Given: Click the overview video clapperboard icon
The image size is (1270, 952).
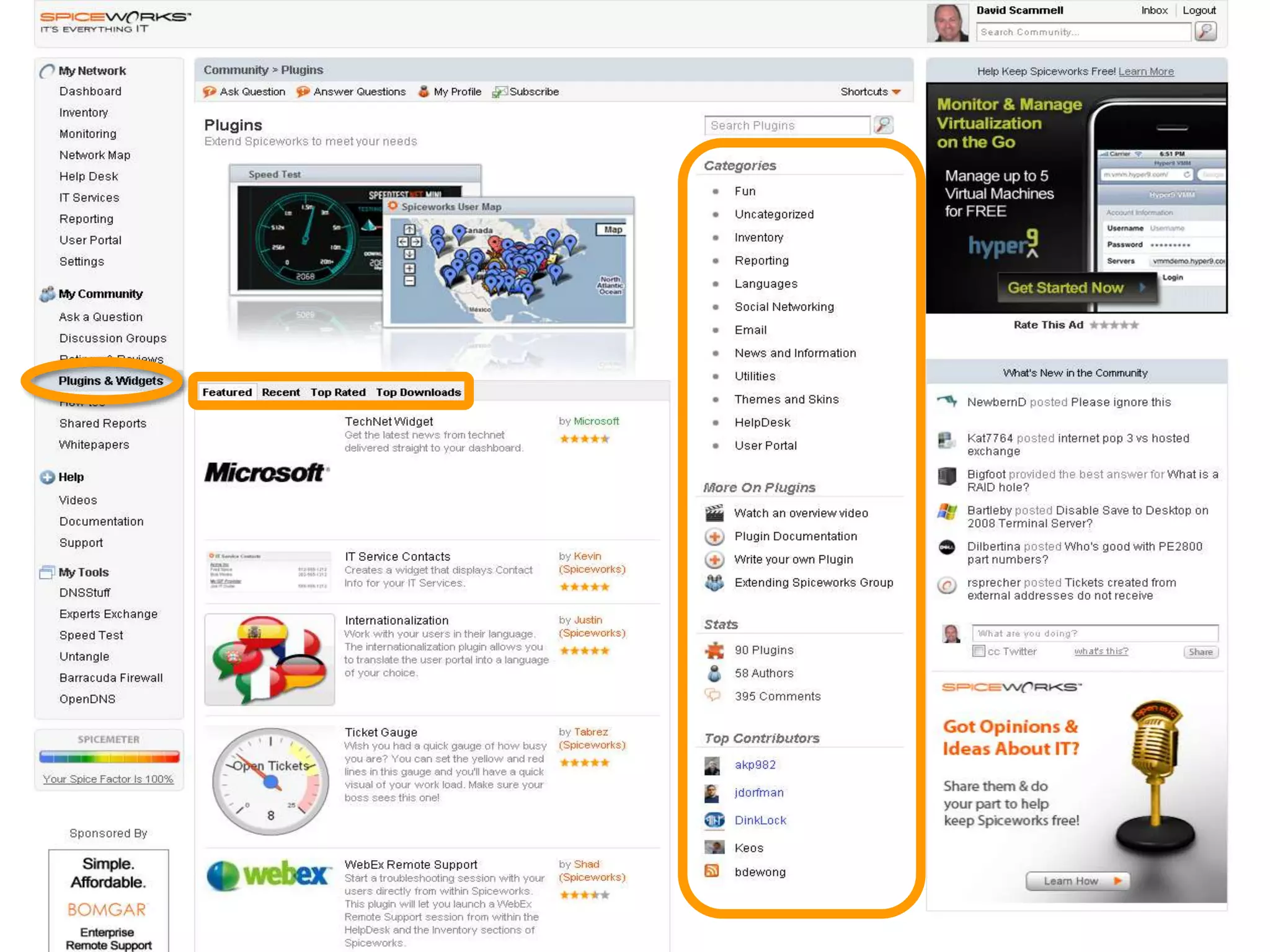Looking at the screenshot, I should (714, 513).
